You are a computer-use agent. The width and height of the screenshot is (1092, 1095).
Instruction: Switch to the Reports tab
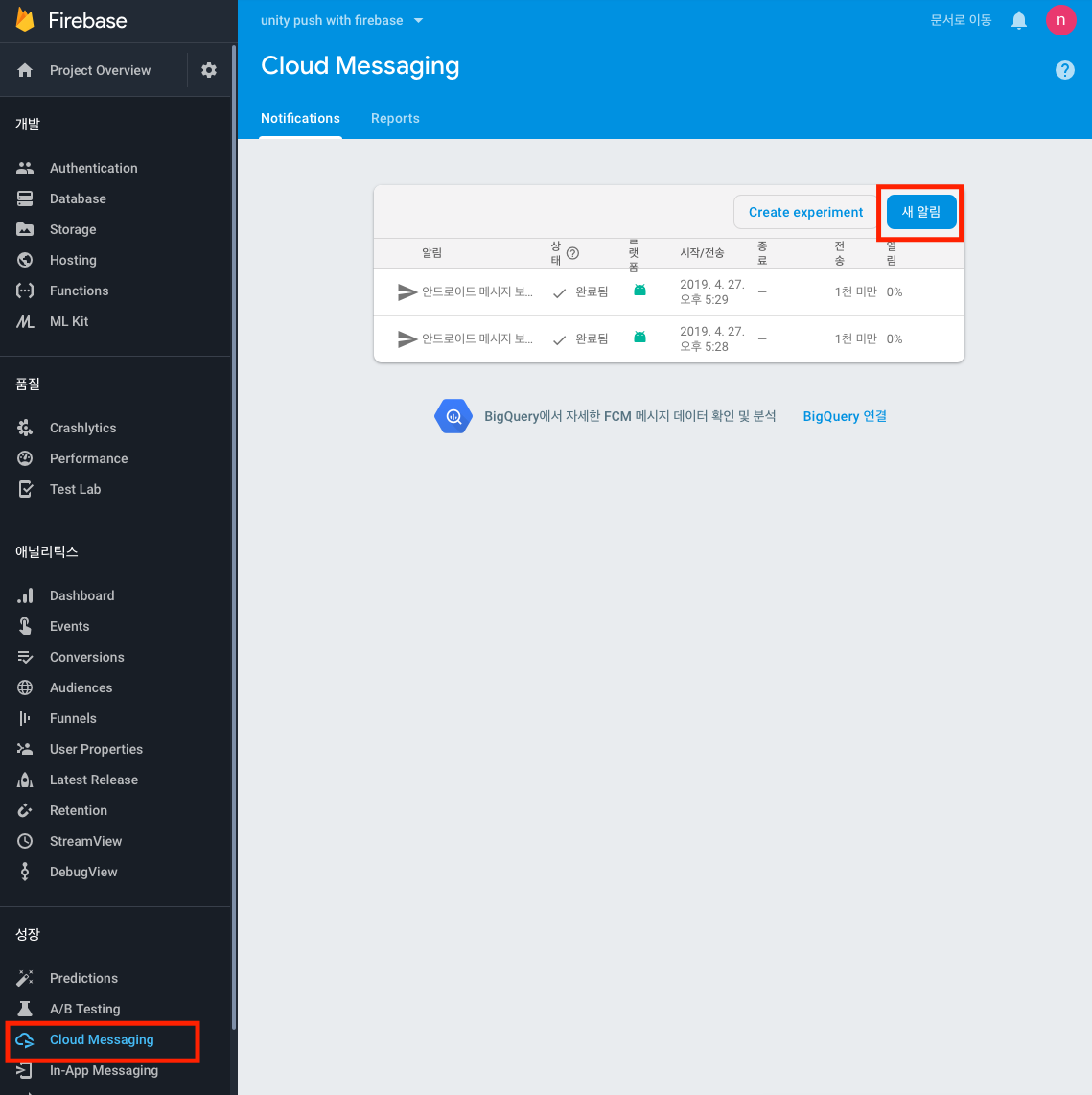click(395, 118)
